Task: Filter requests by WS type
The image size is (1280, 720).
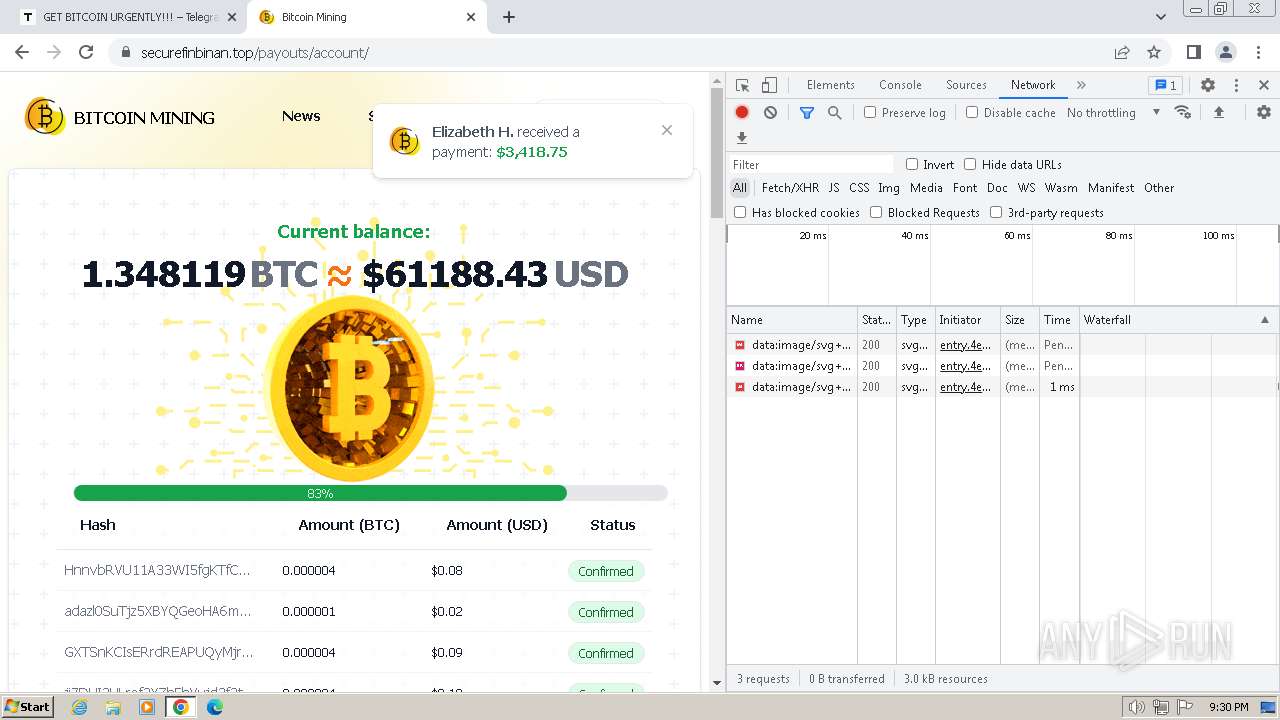Action: coord(1027,188)
